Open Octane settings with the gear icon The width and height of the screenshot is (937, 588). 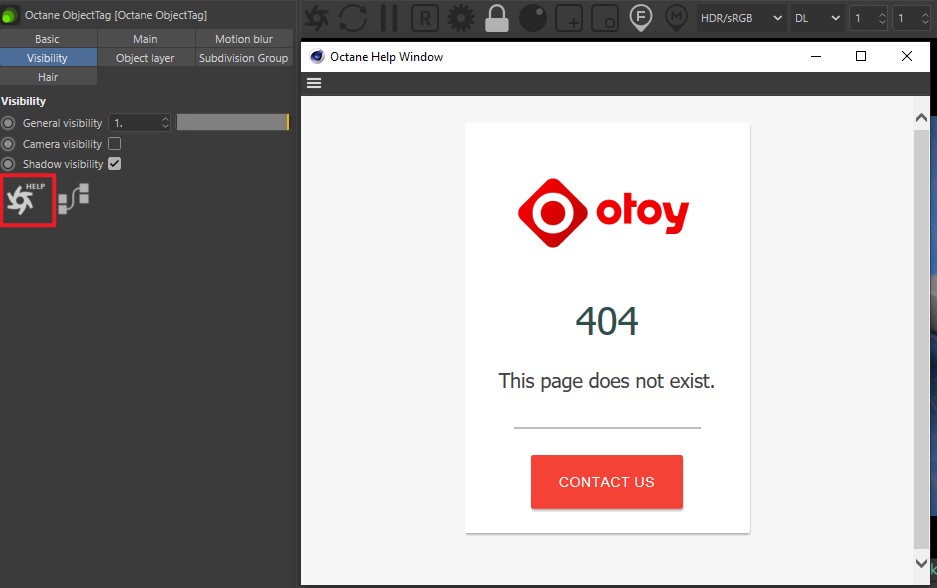(461, 18)
